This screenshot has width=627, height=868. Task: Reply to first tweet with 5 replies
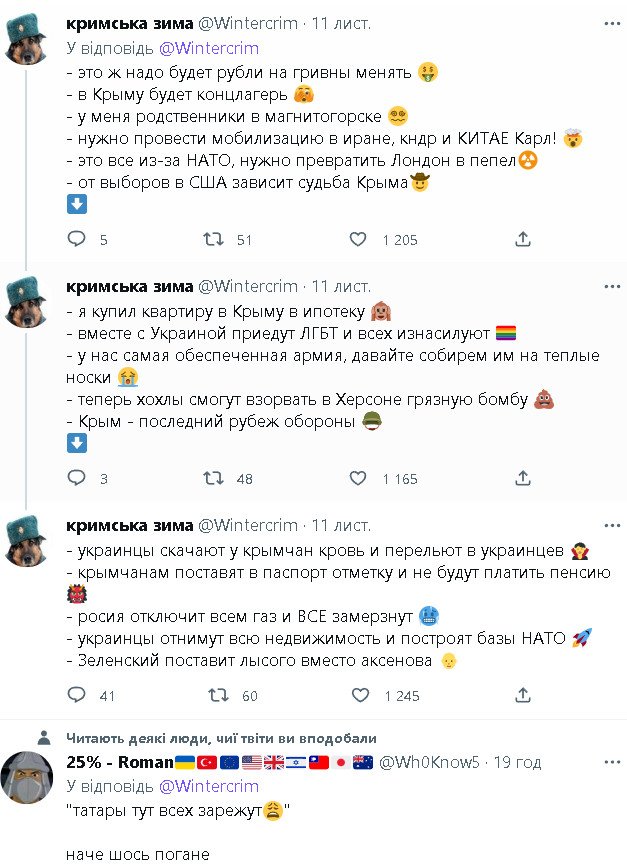click(x=76, y=239)
